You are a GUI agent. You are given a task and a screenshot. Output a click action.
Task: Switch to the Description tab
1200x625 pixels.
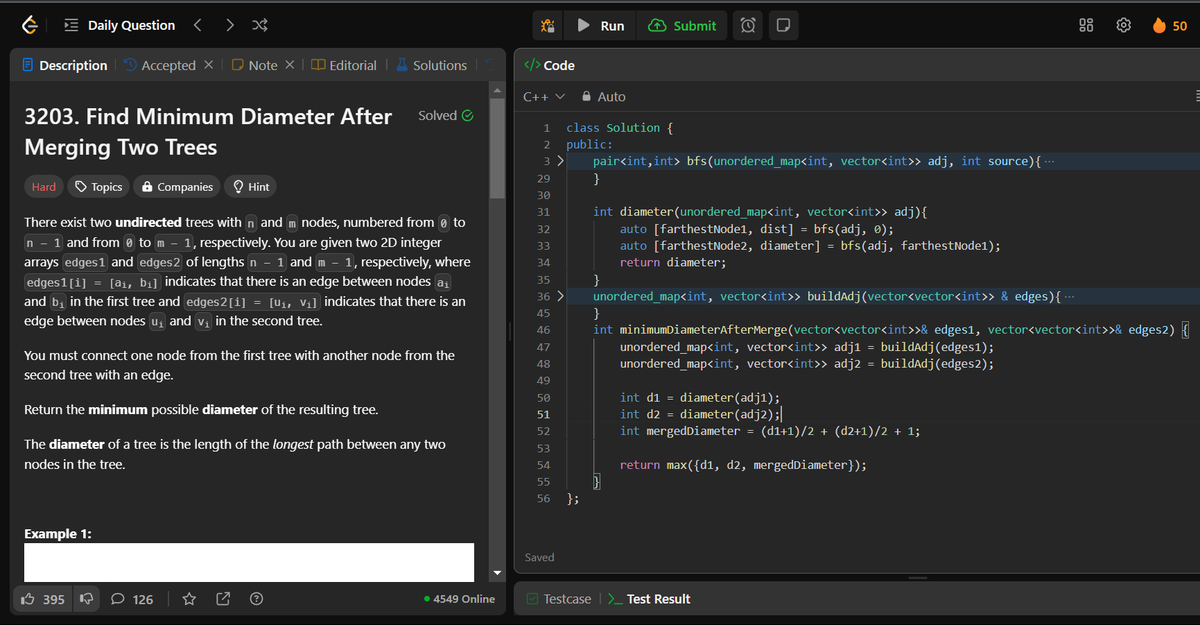point(65,65)
